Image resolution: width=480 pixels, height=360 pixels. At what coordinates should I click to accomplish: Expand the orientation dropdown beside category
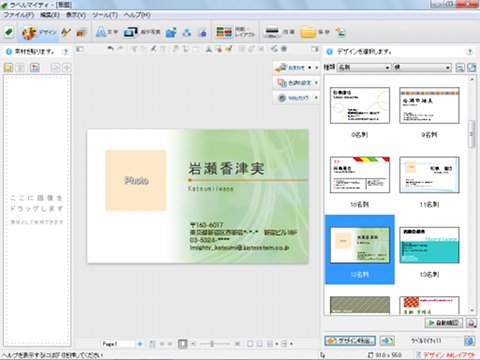(422, 67)
